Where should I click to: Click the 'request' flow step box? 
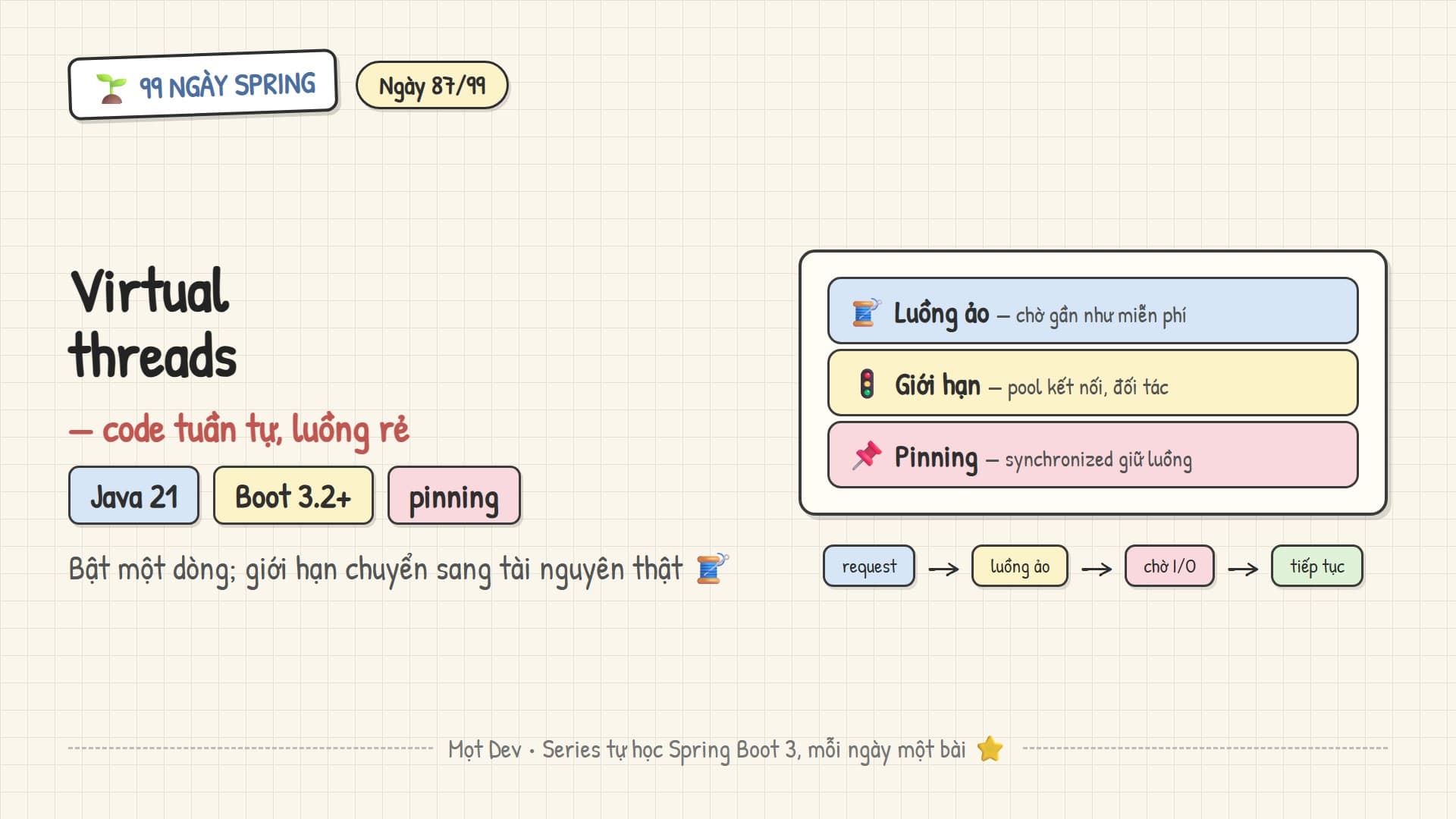[x=869, y=566]
